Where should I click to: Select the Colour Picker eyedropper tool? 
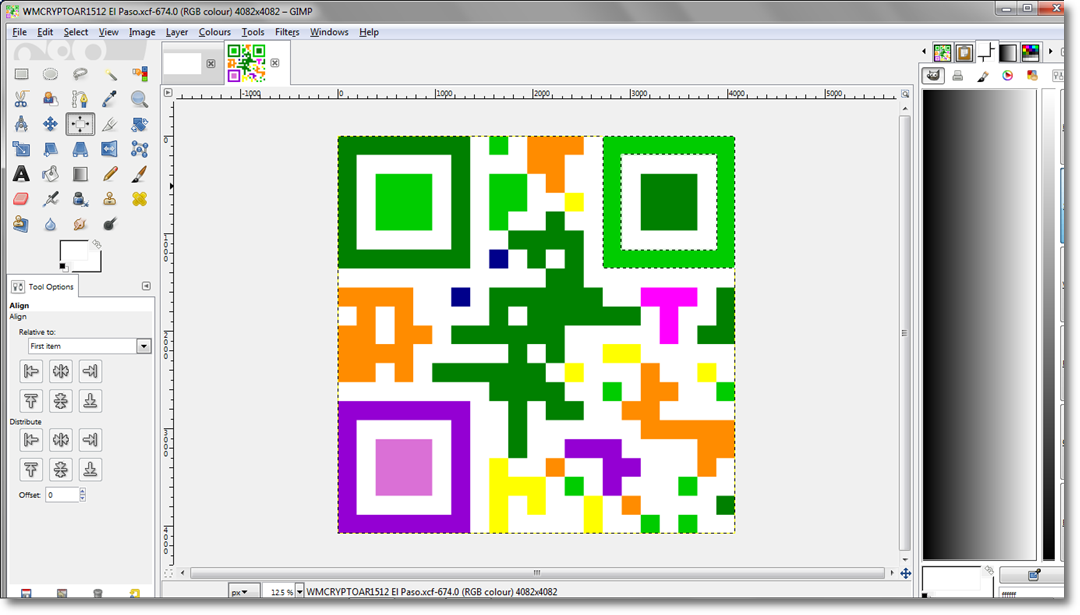click(x=110, y=99)
